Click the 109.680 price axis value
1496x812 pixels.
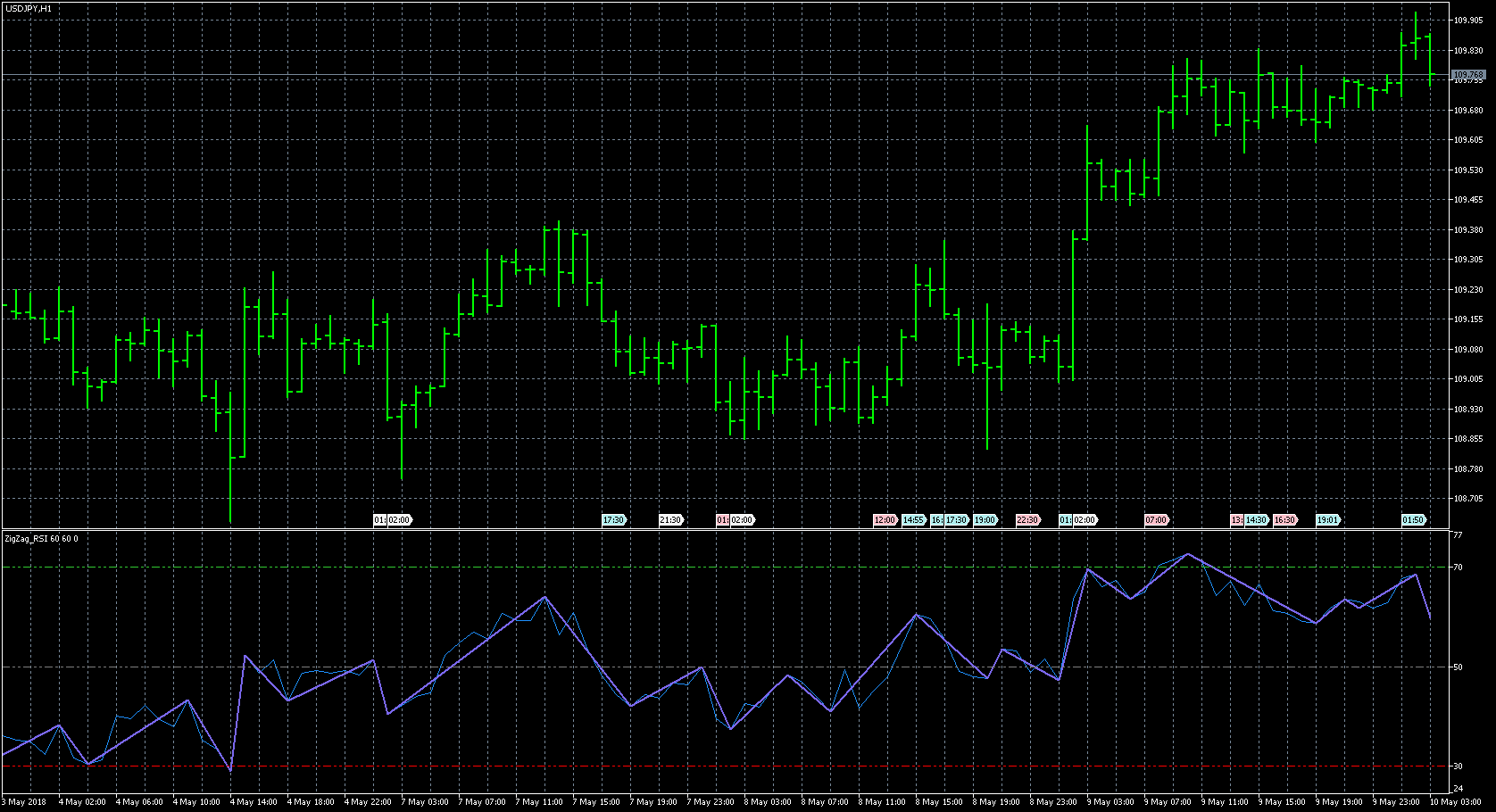point(1468,111)
